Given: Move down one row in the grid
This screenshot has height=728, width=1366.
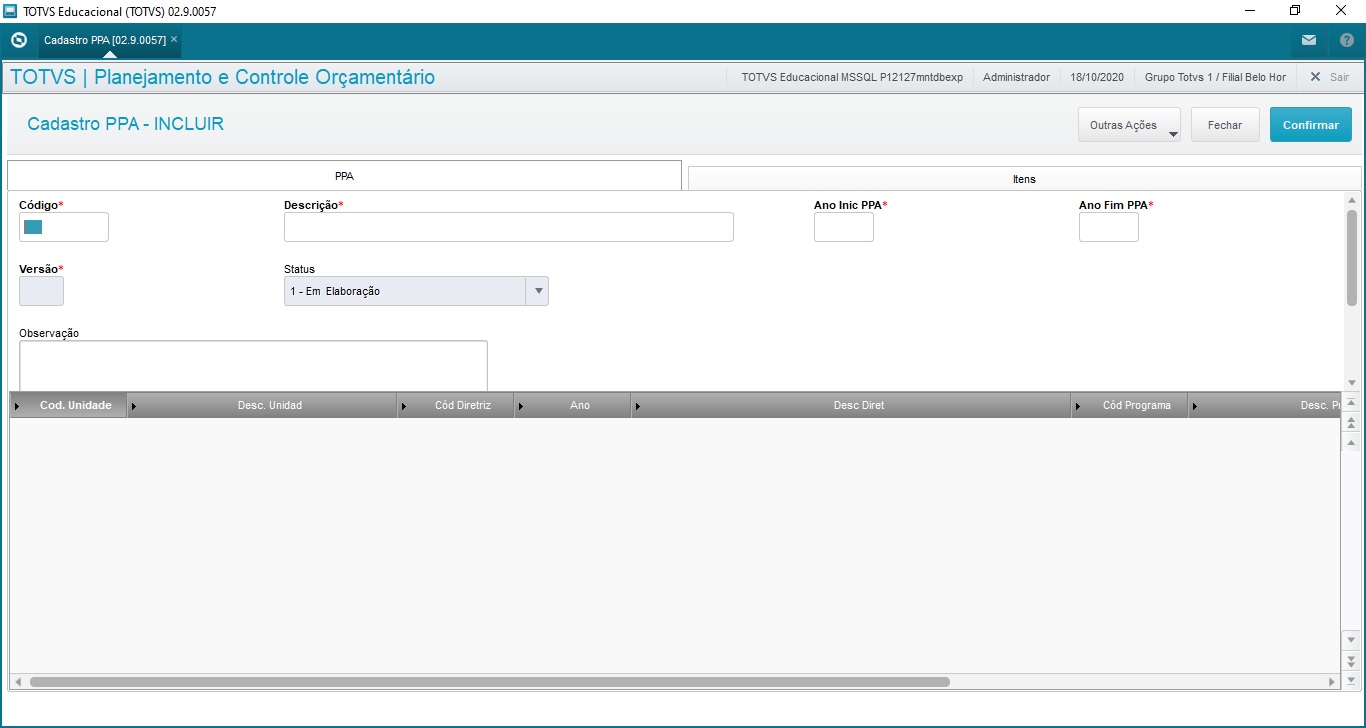Looking at the screenshot, I should click(1351, 639).
